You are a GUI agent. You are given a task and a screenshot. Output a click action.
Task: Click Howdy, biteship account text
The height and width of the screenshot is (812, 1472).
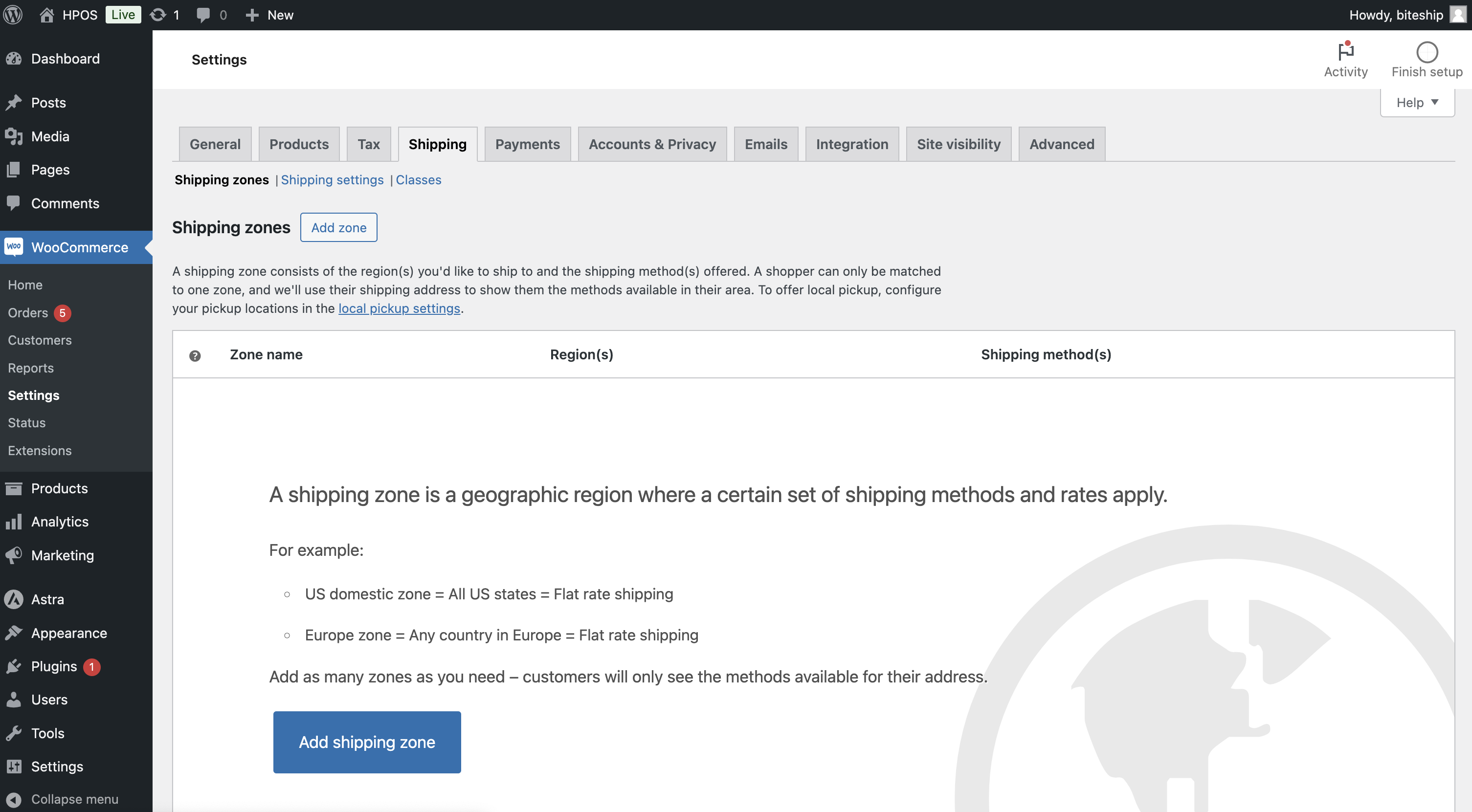1396,15
